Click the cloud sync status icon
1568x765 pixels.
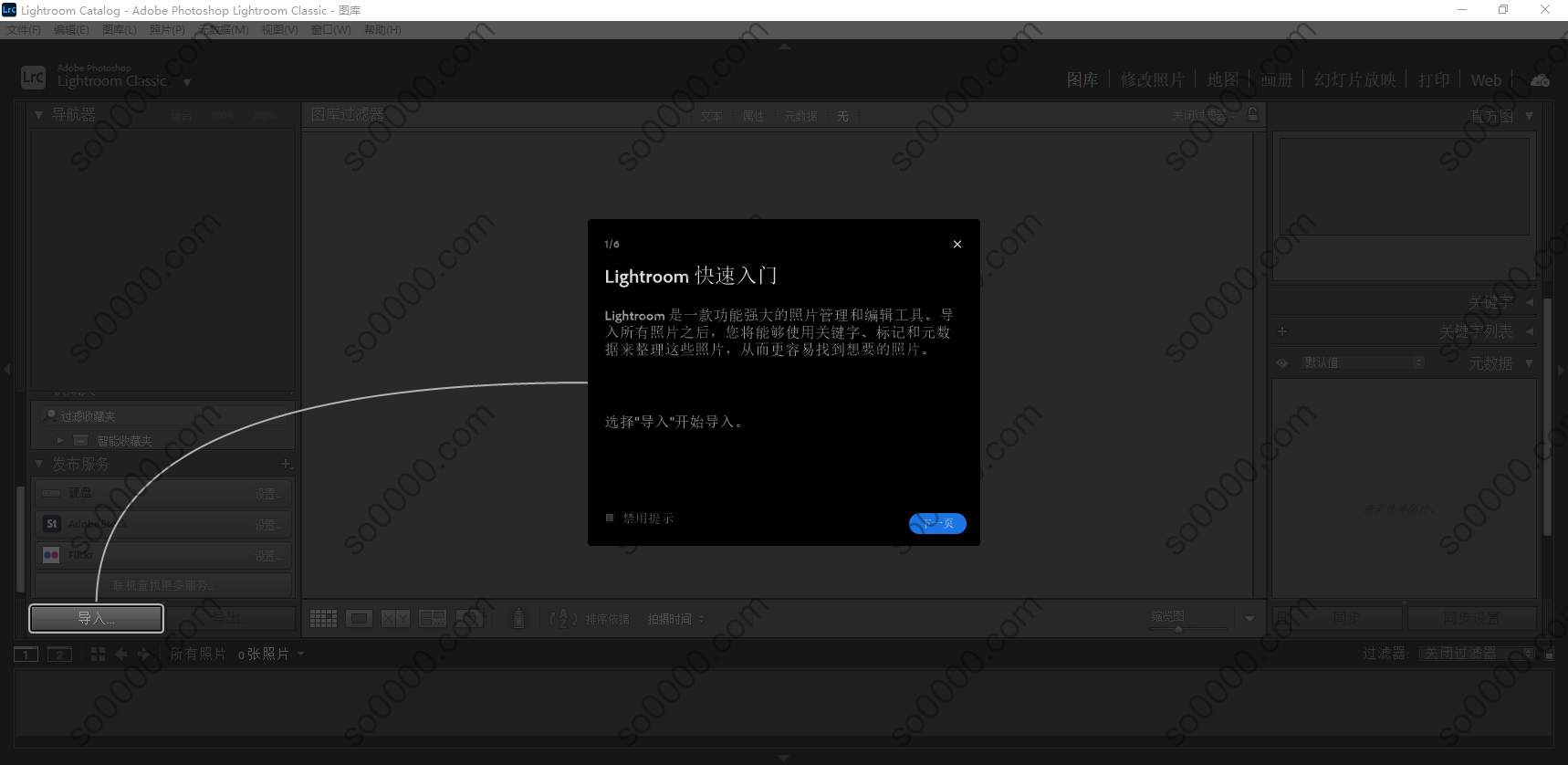pos(1541,80)
